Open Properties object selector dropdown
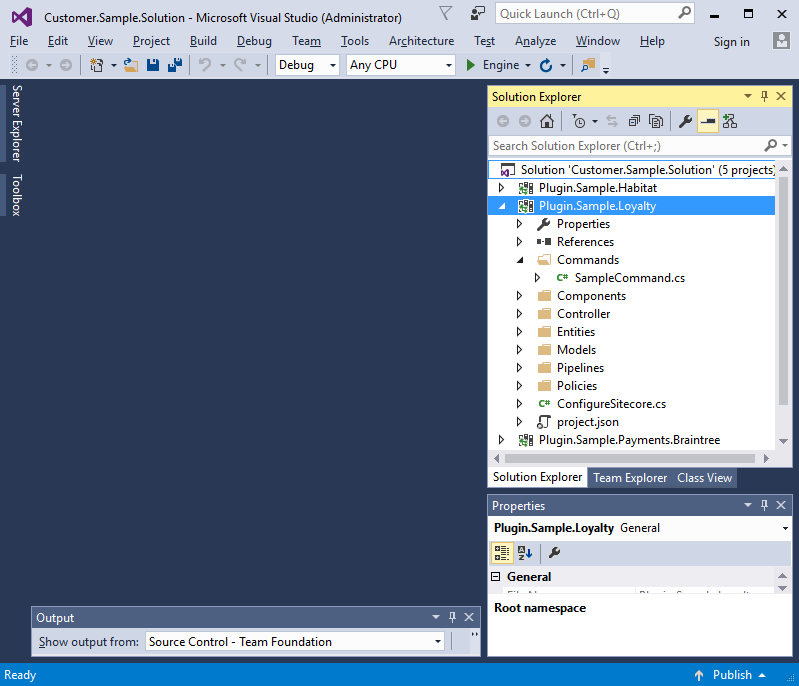Screen dimensions: 799x686 click(x=785, y=528)
